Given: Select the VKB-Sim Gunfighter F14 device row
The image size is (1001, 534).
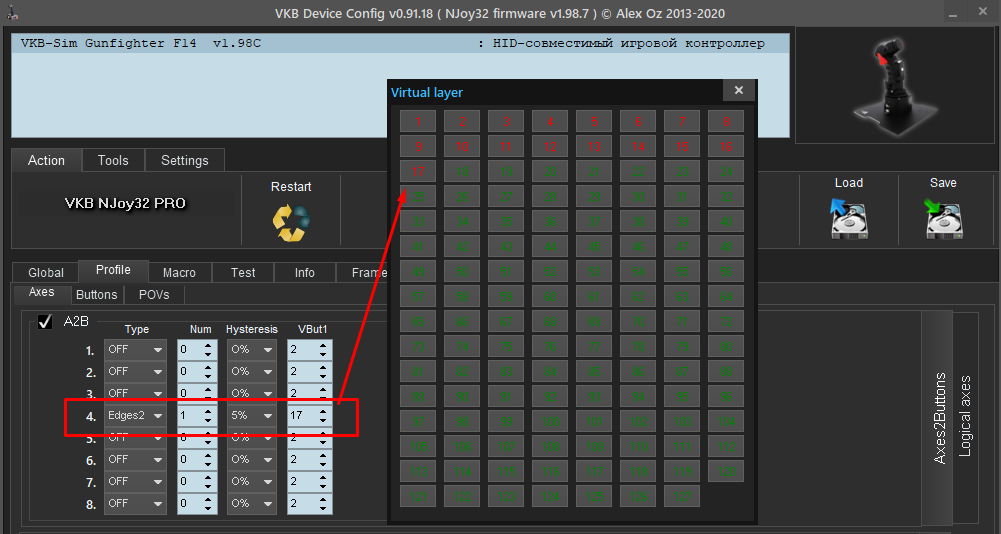Looking at the screenshot, I should point(400,43).
